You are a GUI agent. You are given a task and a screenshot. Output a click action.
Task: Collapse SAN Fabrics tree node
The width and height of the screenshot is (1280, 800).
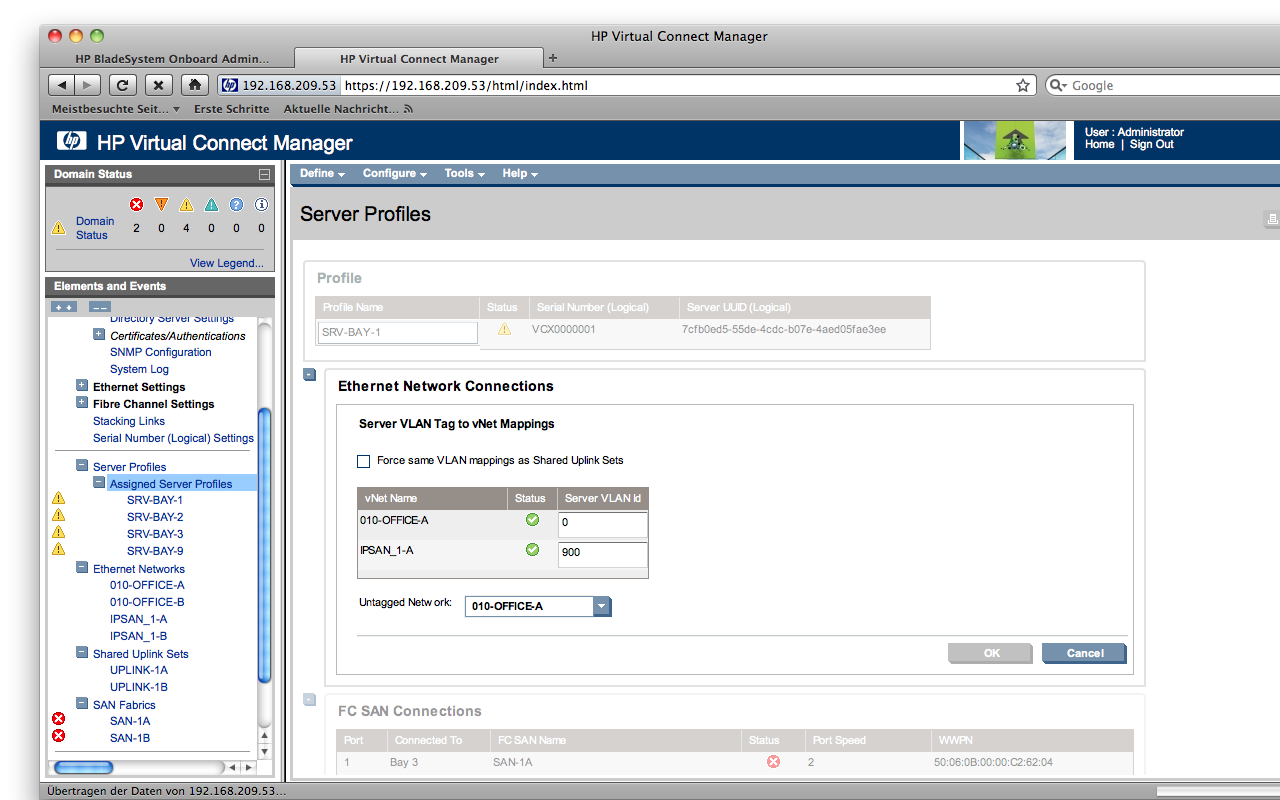(82, 704)
